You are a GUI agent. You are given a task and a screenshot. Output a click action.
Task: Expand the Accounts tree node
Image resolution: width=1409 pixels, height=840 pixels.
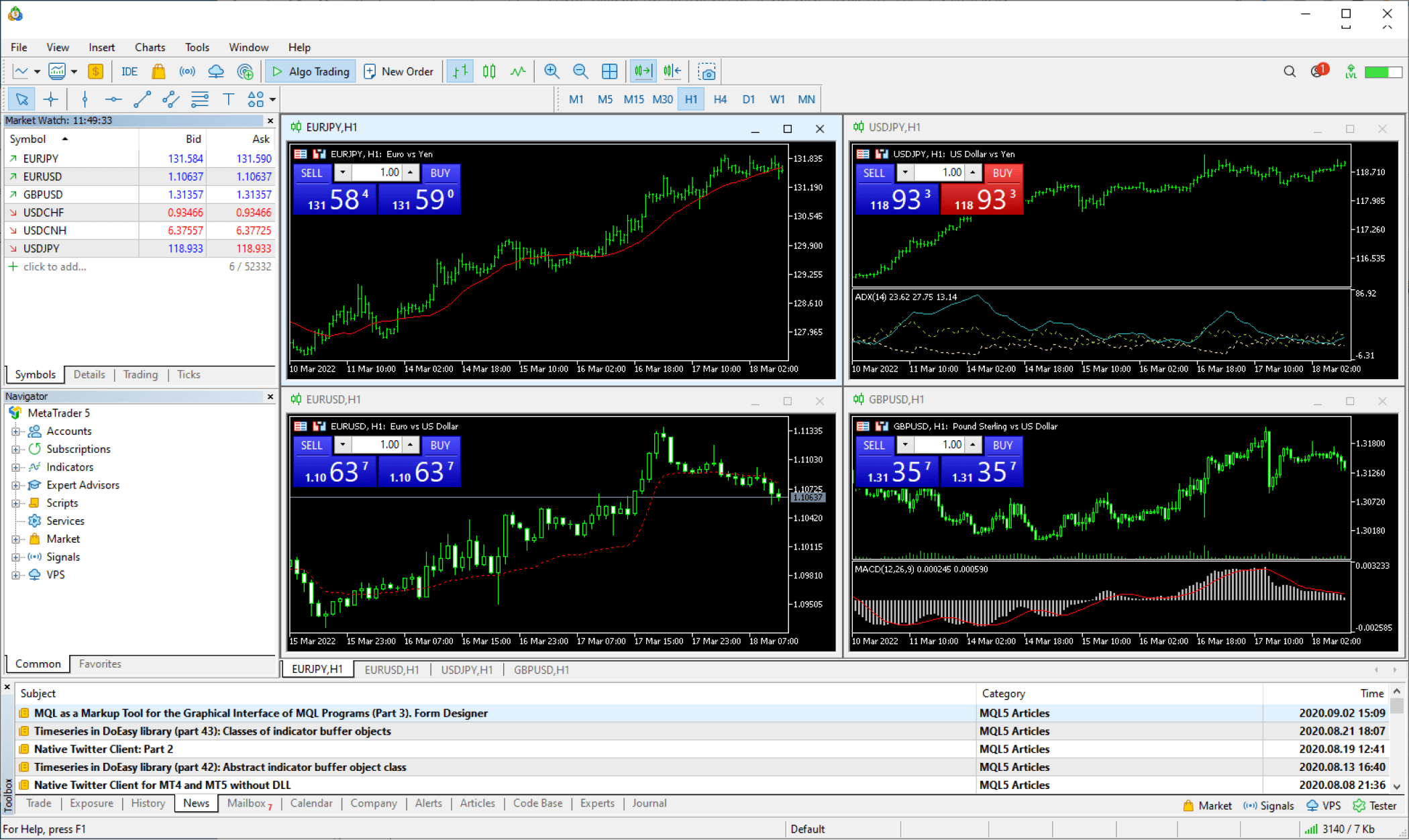[15, 431]
